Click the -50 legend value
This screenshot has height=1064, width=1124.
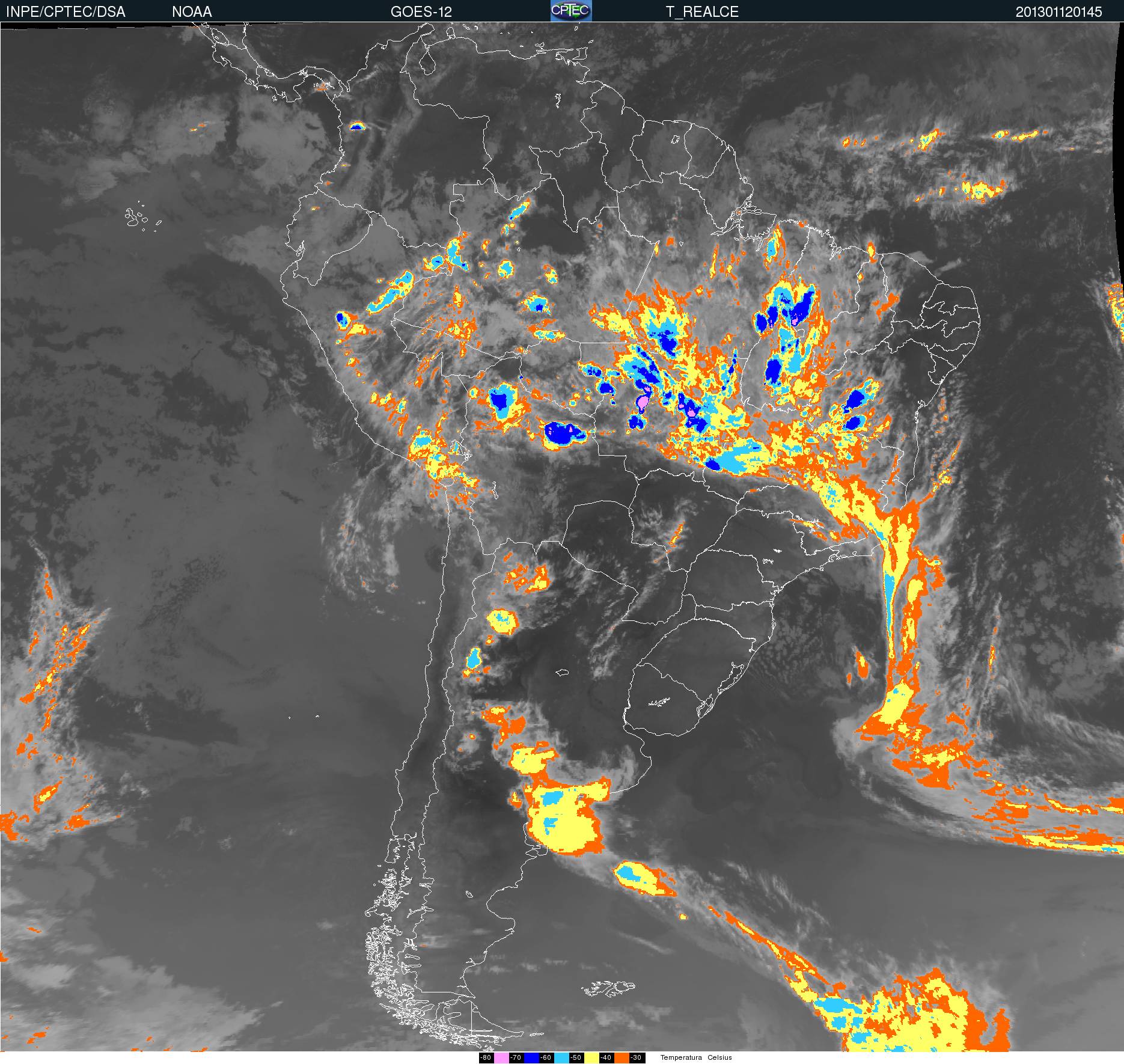576,1058
